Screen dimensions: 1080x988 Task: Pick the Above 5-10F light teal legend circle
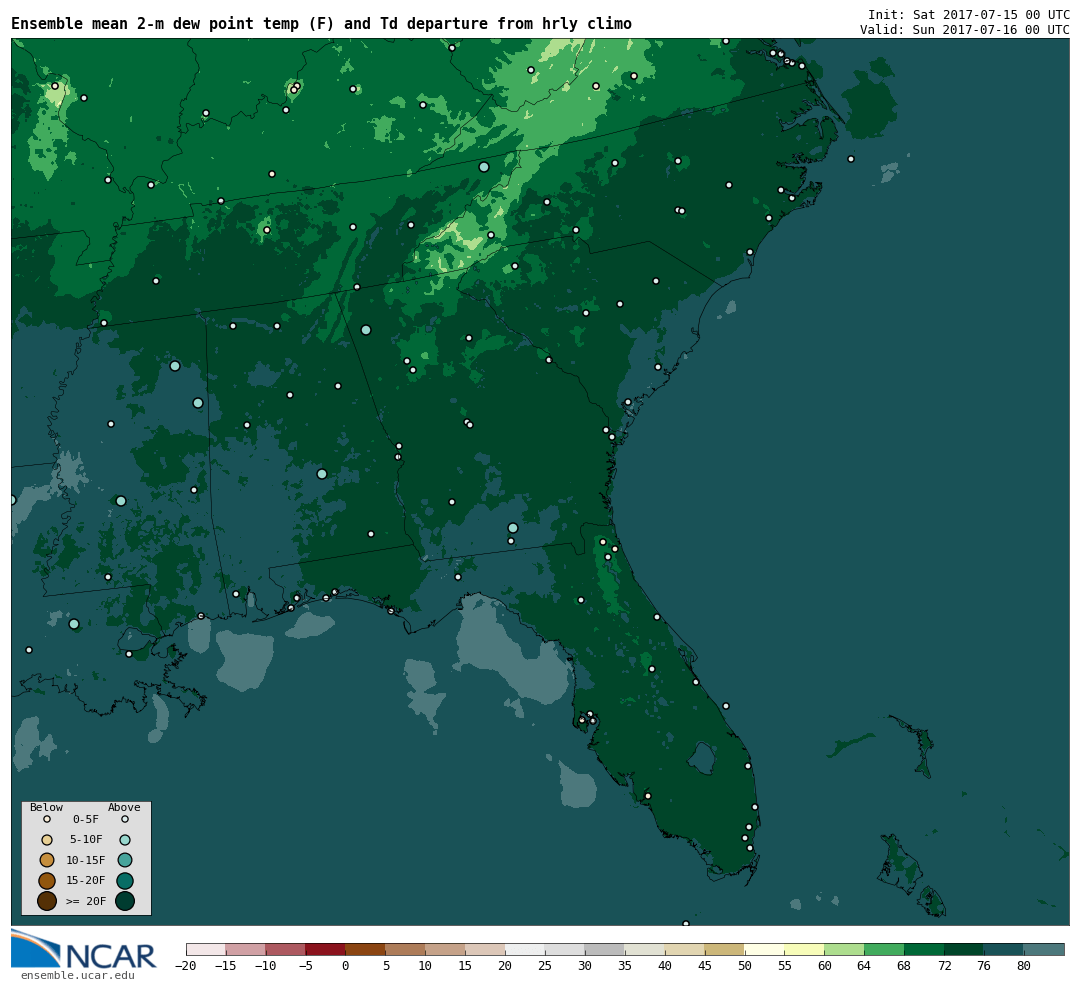[125, 840]
